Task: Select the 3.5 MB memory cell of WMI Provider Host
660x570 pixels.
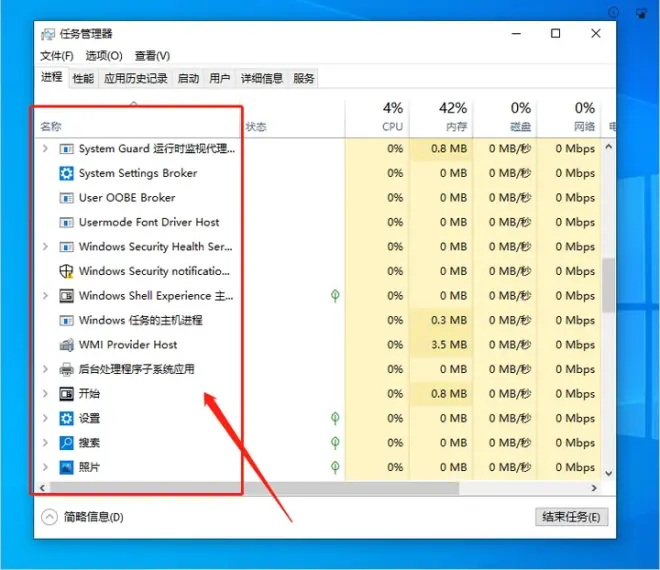Action: [441, 345]
